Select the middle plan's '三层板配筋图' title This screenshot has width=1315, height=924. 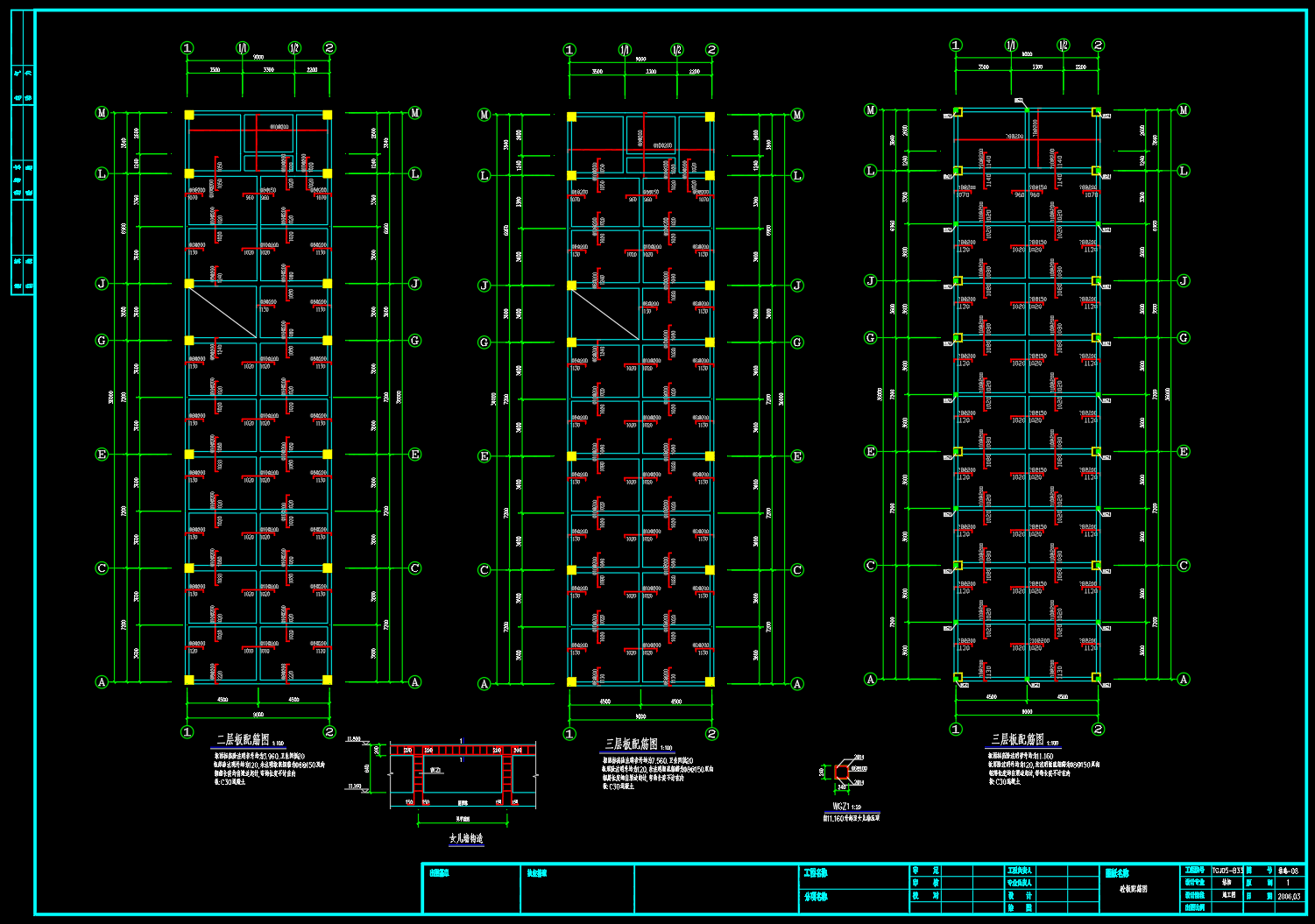(x=632, y=744)
